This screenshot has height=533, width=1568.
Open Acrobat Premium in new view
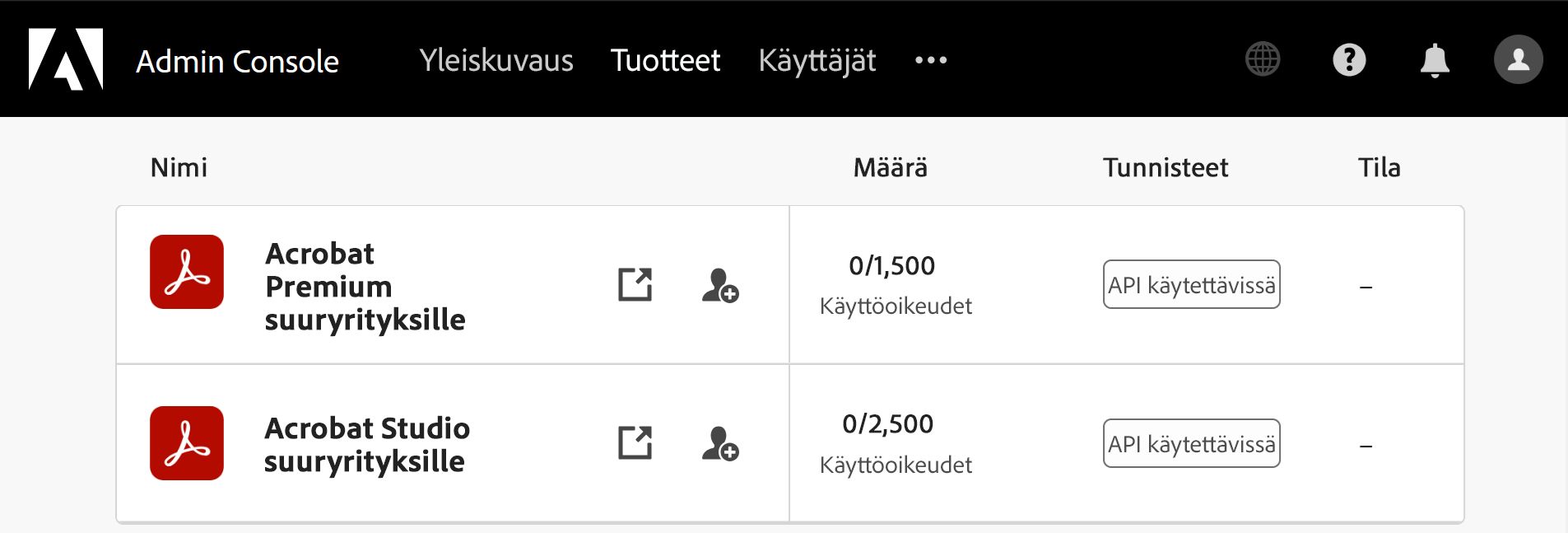635,286
